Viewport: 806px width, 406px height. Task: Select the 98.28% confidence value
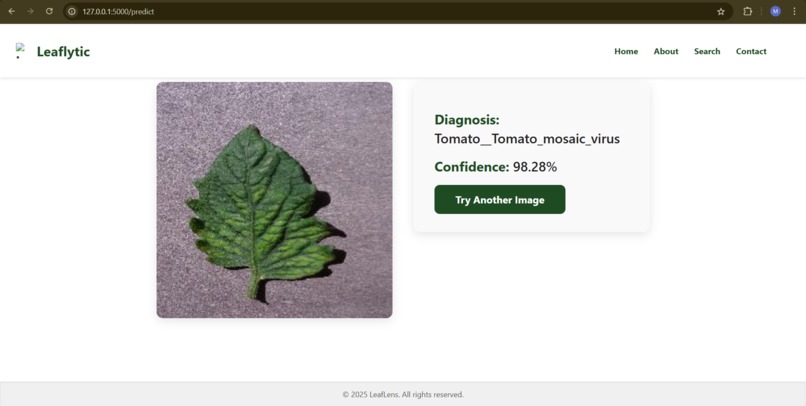pyautogui.click(x=535, y=167)
